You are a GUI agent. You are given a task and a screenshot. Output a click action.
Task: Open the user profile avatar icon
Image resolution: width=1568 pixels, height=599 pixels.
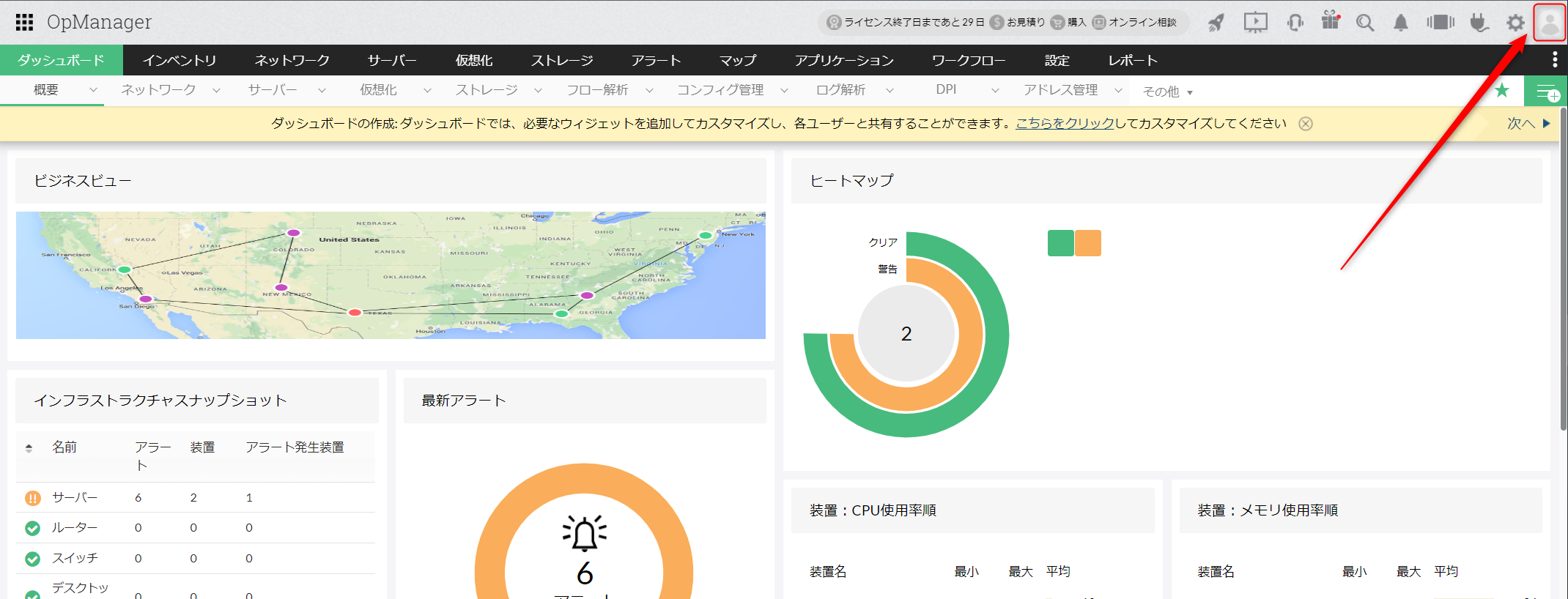pyautogui.click(x=1550, y=23)
